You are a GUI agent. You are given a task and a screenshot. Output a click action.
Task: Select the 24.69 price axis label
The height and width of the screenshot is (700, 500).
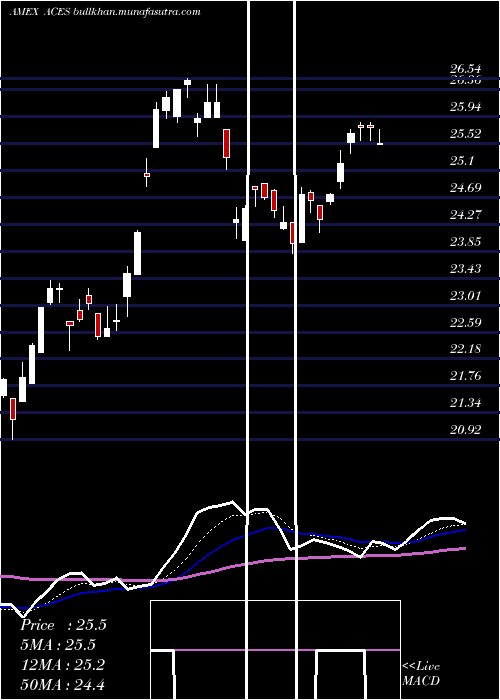[466, 188]
